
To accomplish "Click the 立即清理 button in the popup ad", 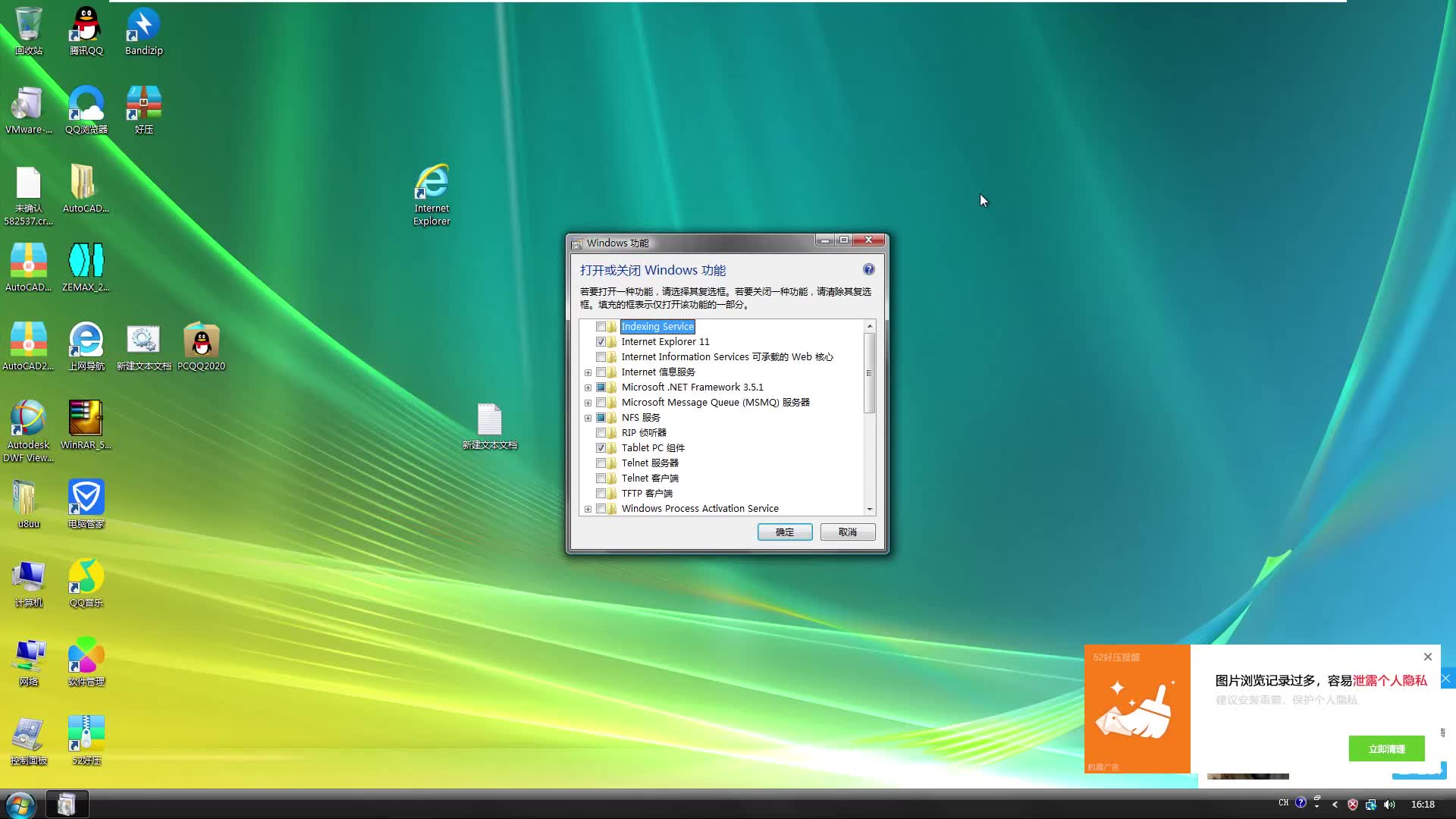I will point(1386,748).
